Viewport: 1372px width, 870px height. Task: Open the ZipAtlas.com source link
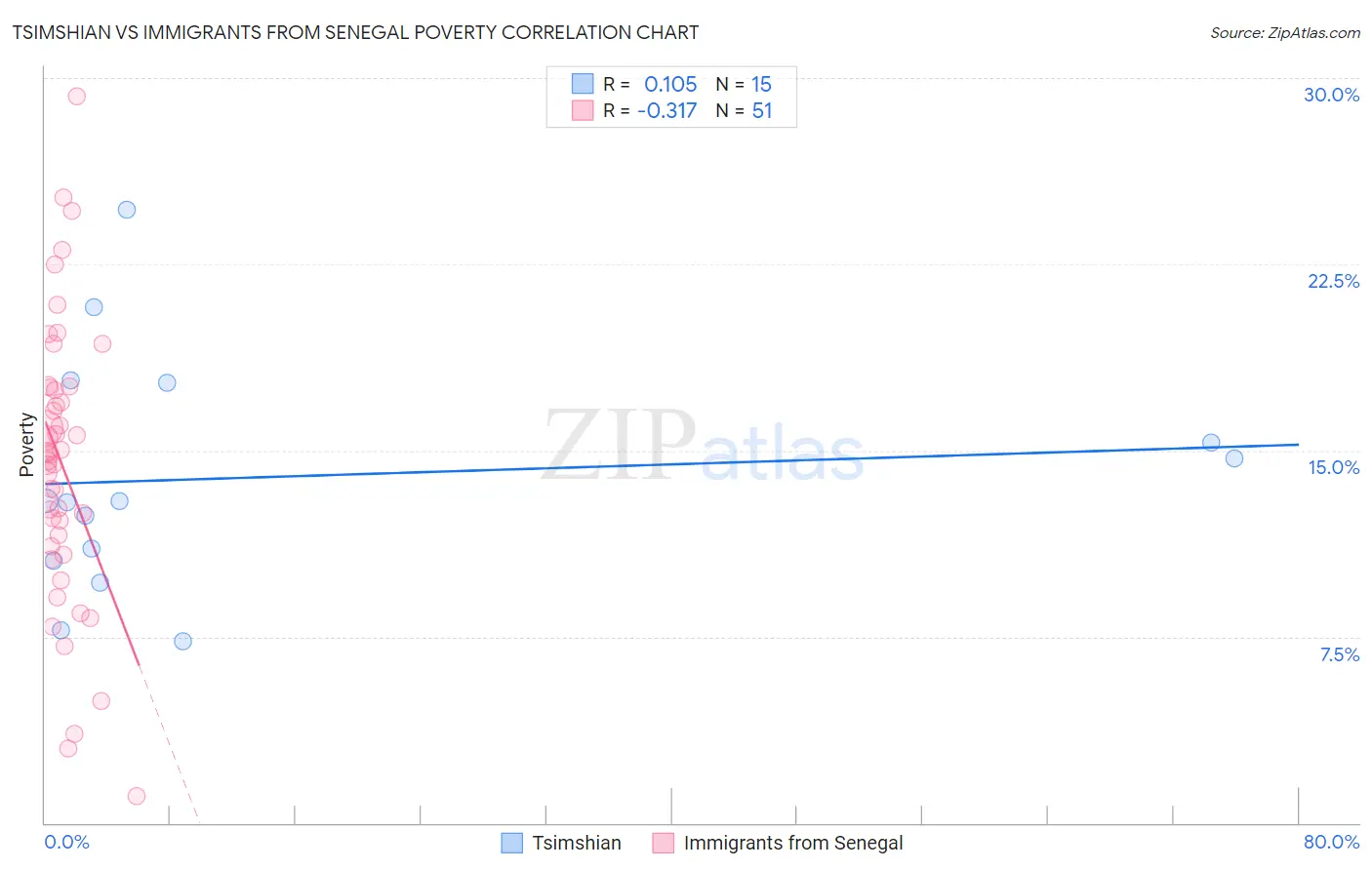point(1285,32)
